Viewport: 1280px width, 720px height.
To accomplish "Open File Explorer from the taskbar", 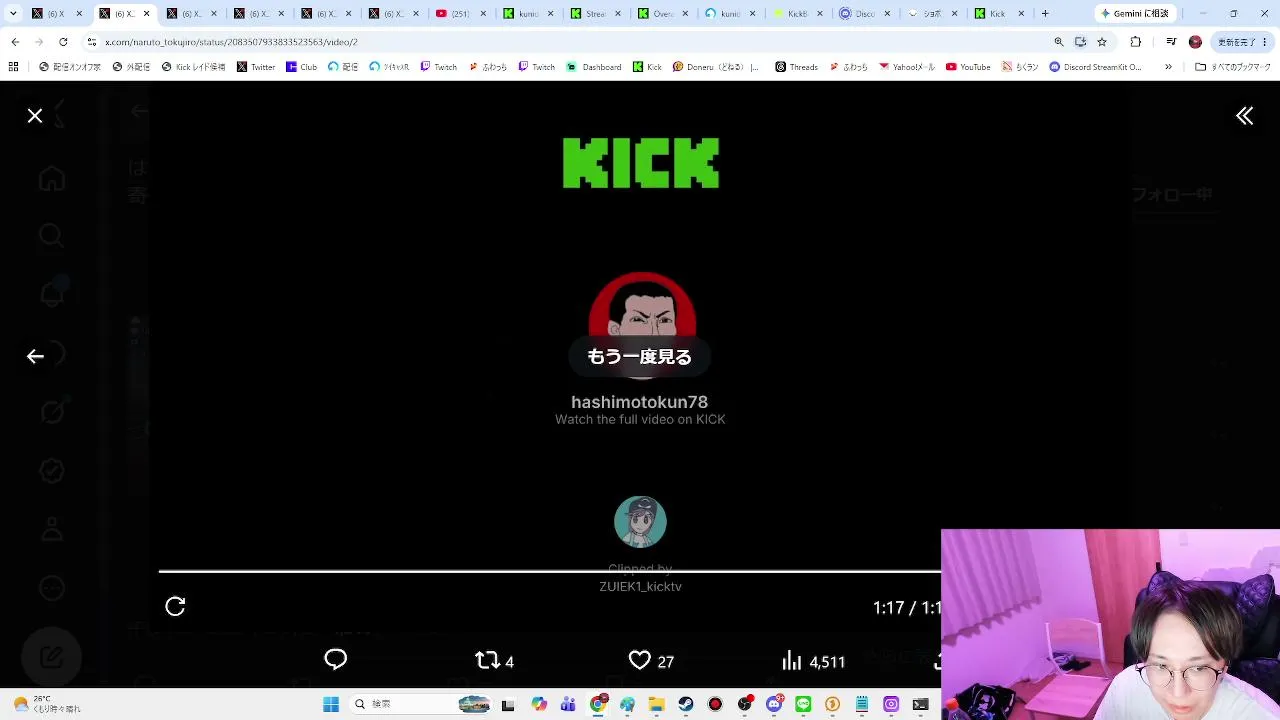I will [657, 705].
